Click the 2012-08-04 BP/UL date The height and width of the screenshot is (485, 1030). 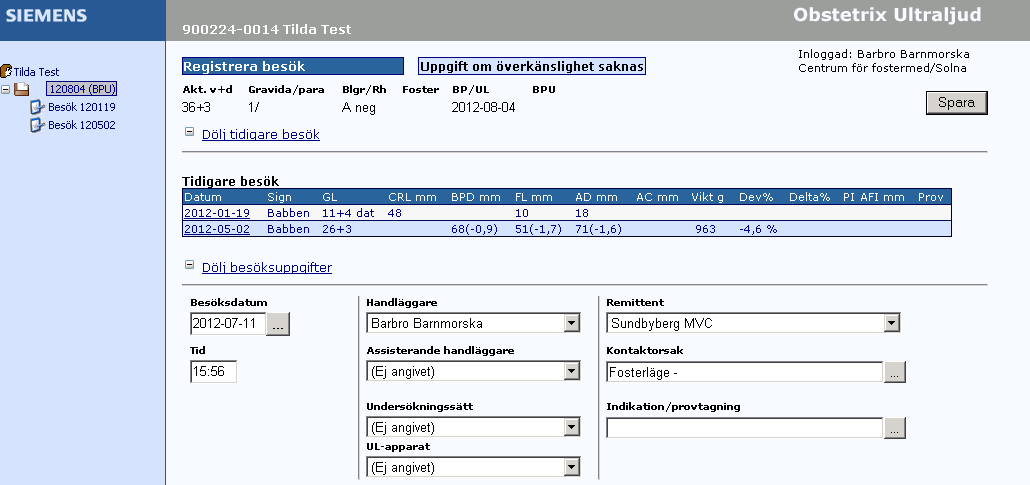pyautogui.click(x=483, y=108)
